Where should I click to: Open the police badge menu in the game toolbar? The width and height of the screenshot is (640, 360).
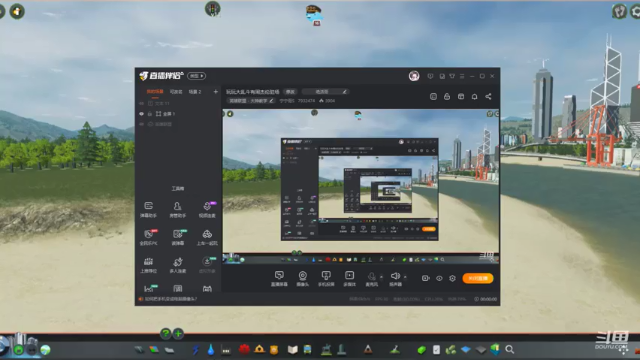(x=274, y=350)
